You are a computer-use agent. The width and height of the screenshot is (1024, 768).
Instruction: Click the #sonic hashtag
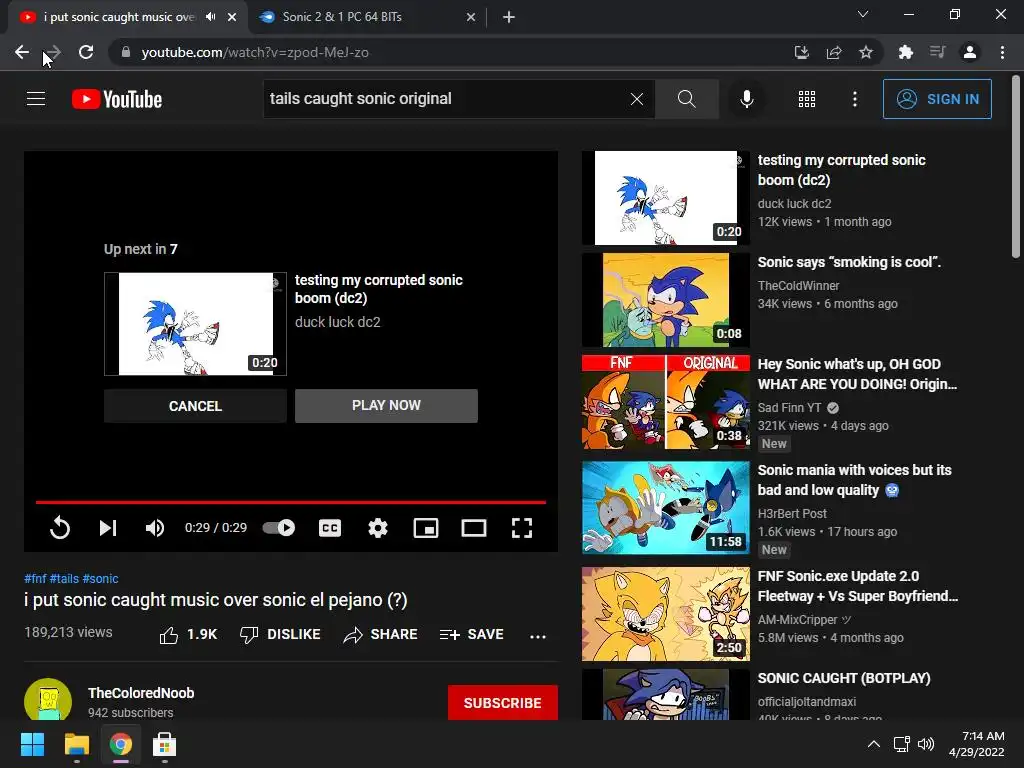(x=101, y=579)
